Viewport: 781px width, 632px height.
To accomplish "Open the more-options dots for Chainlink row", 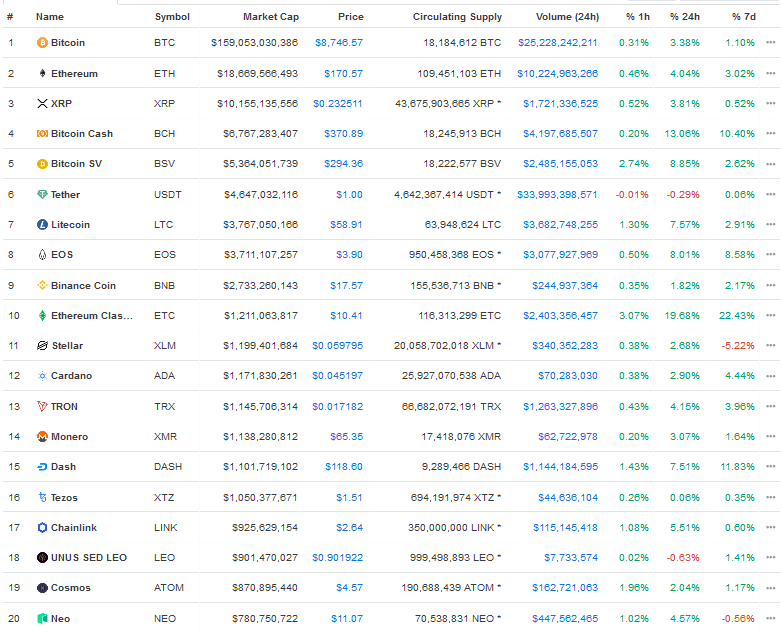I will click(x=771, y=527).
